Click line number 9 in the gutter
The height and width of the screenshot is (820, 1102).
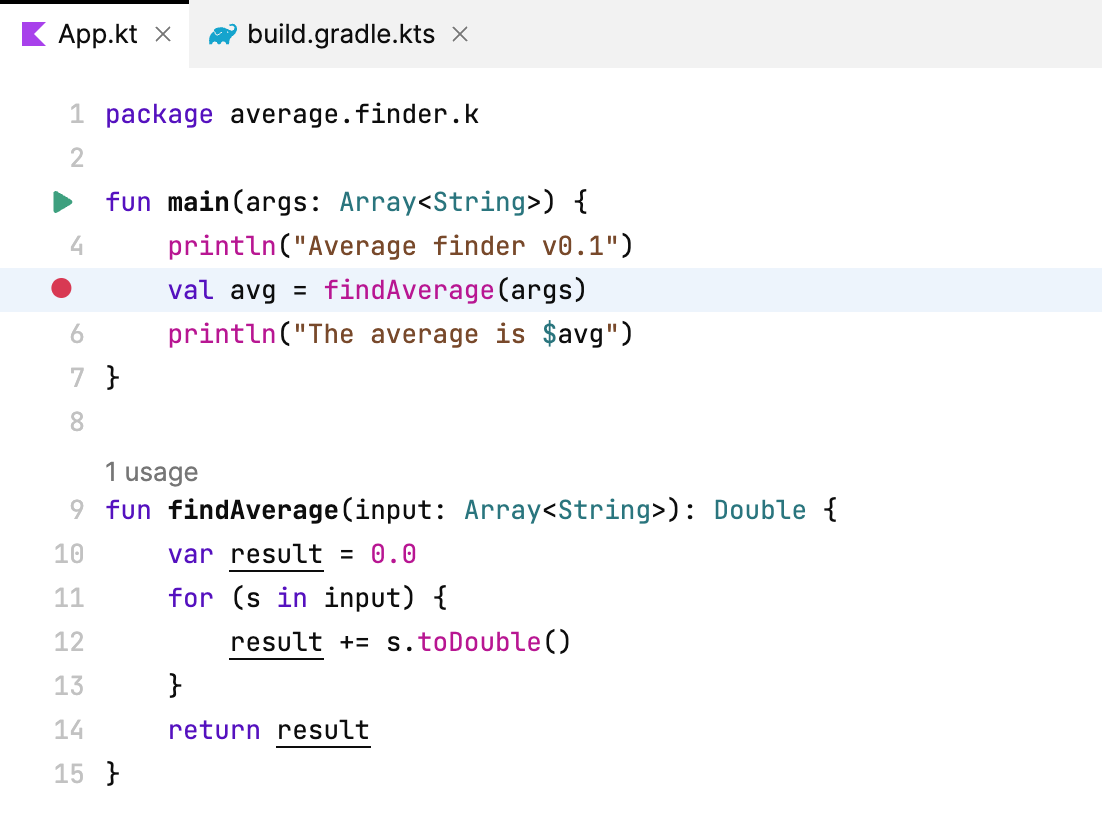point(76,510)
